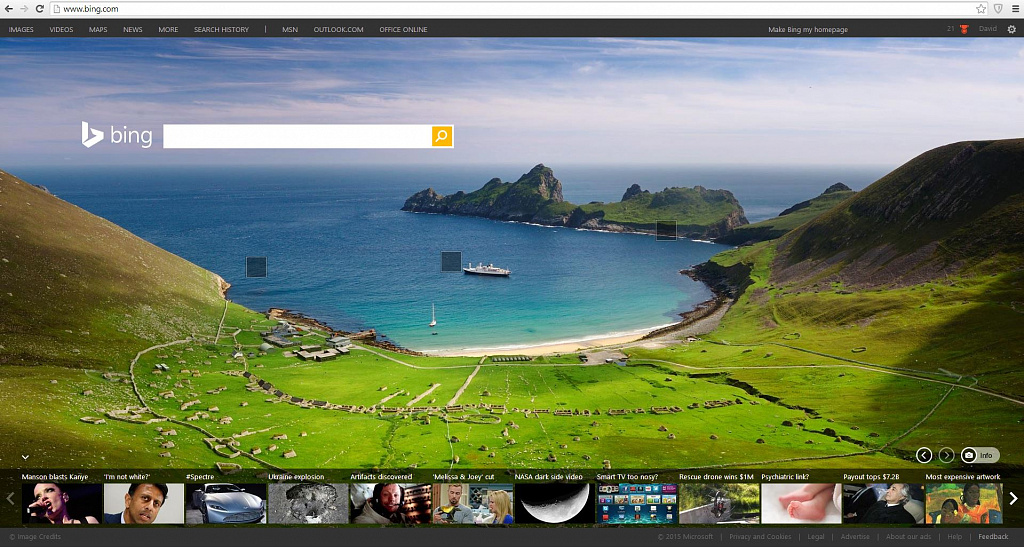The image size is (1024, 547).
Task: Open the 'Ukraine explosion' story
Action: click(308, 503)
